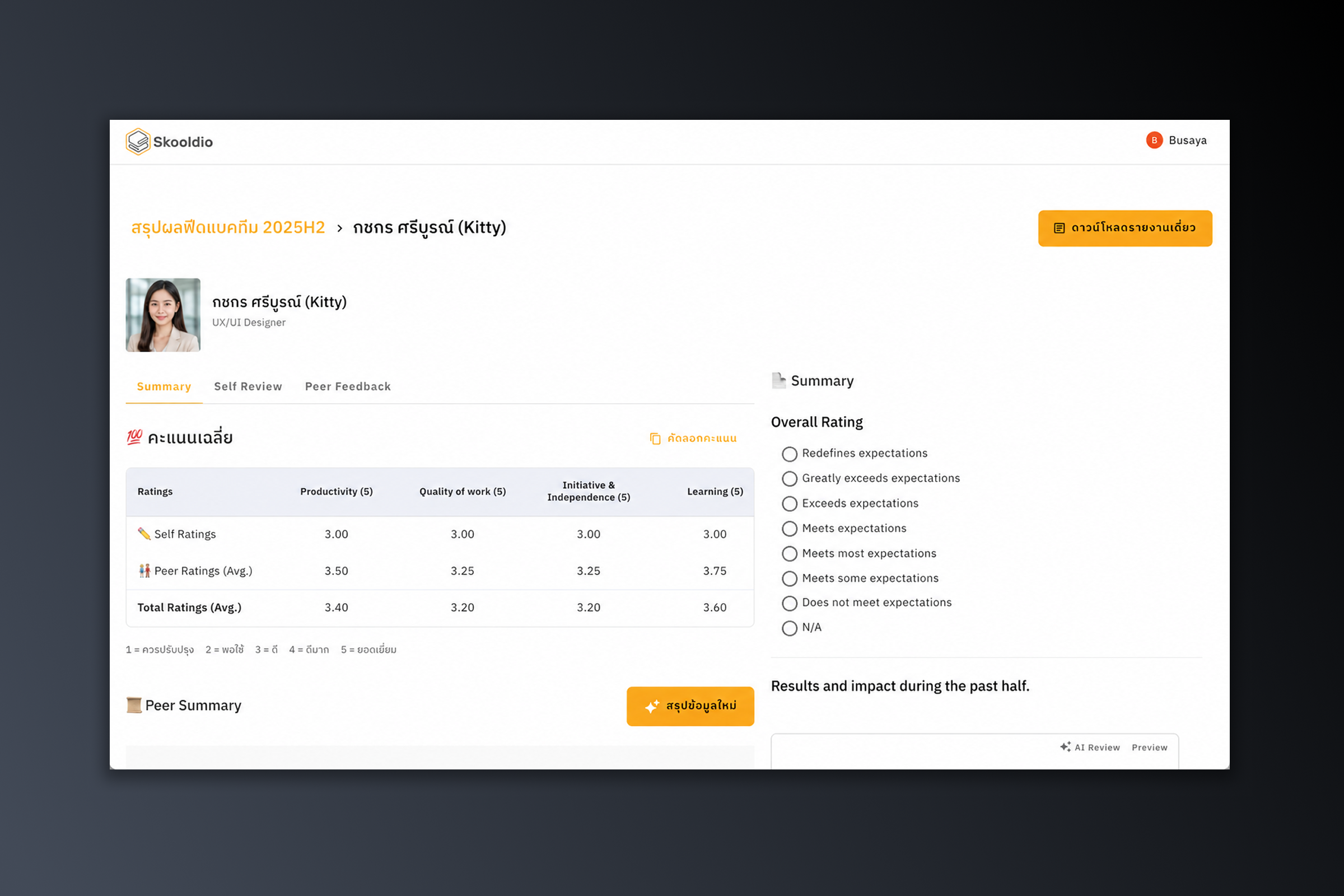Click the 100 points emoji icon

[134, 438]
